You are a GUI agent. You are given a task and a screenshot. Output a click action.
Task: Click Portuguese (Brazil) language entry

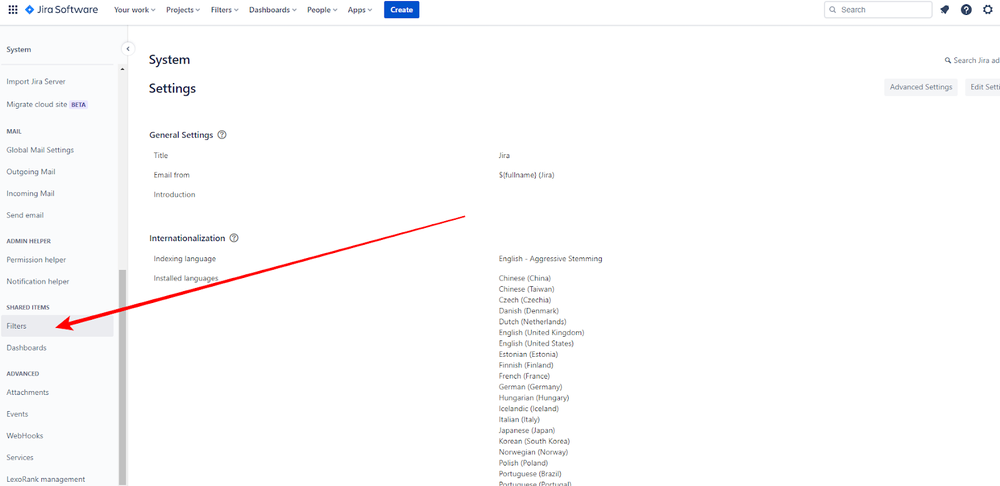530,473
